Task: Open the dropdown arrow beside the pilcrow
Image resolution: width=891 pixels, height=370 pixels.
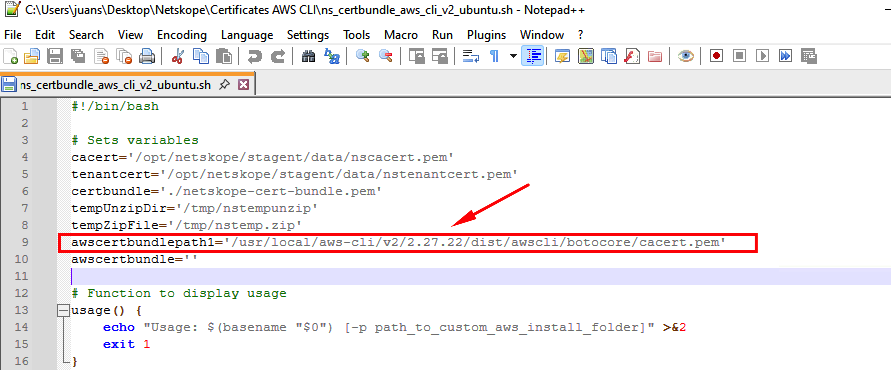Action: click(x=513, y=56)
